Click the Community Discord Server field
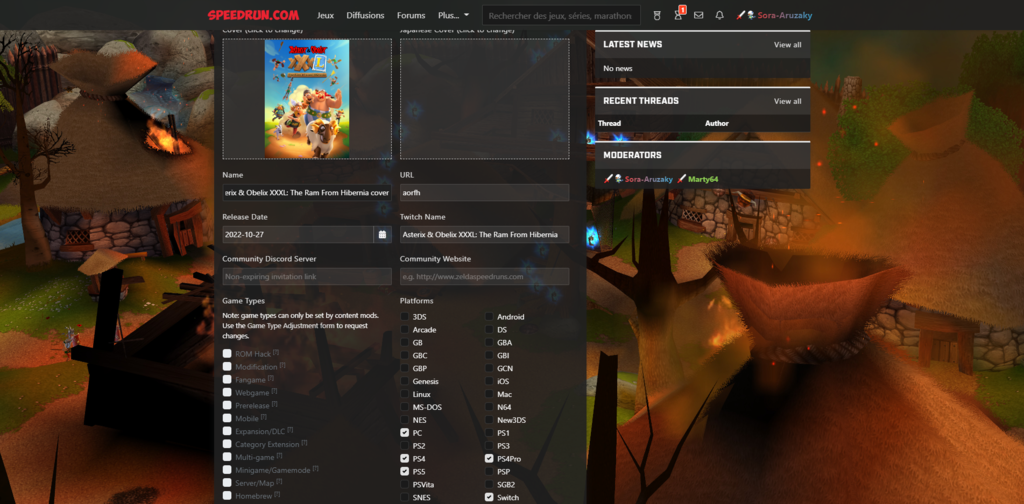The width and height of the screenshot is (1024, 504). [307, 276]
